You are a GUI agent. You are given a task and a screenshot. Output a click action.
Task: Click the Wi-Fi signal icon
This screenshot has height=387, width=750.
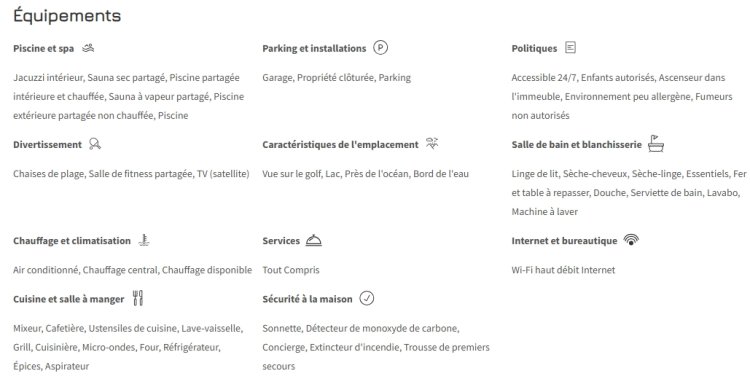tap(631, 240)
